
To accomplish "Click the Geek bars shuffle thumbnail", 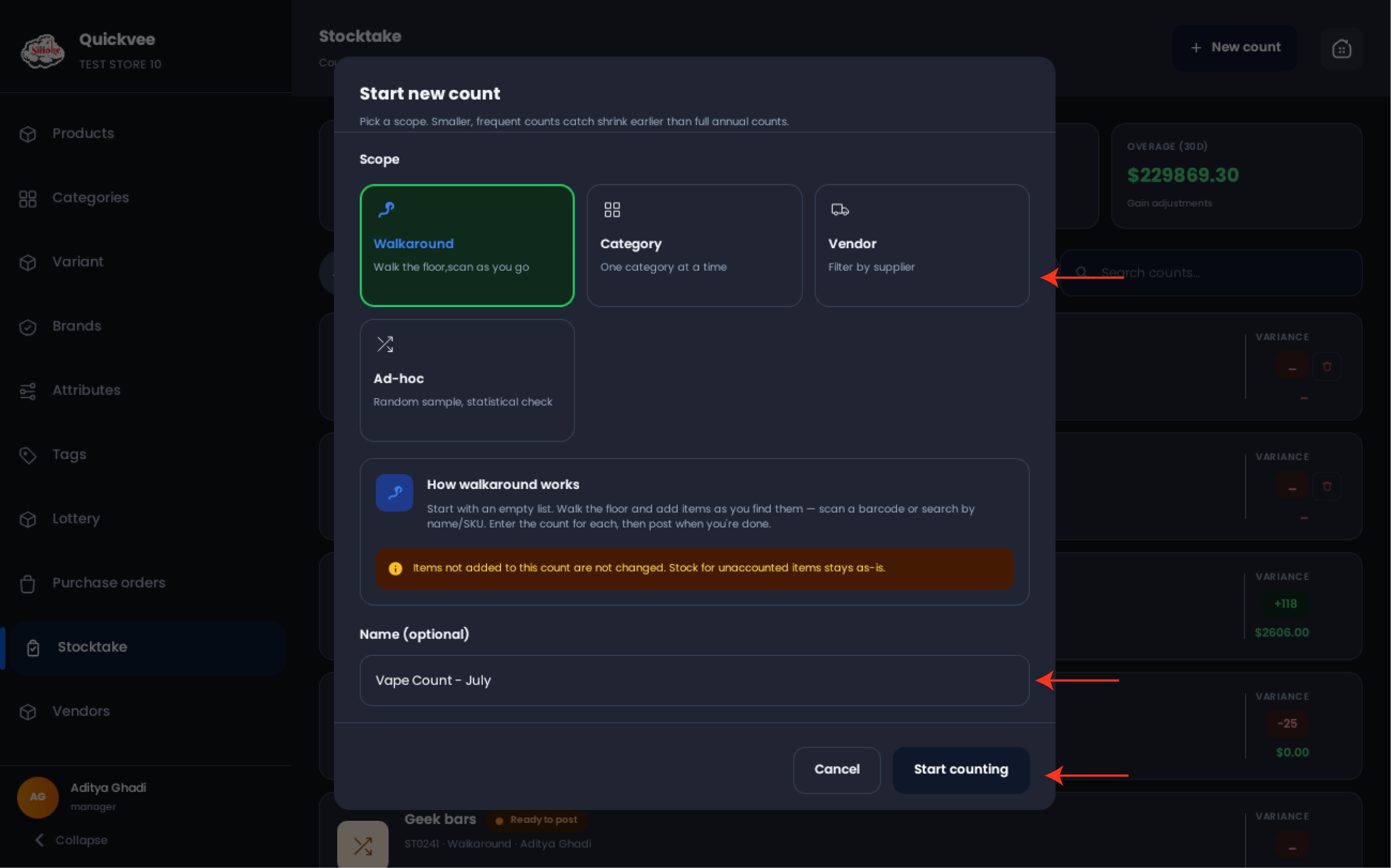I will click(363, 844).
